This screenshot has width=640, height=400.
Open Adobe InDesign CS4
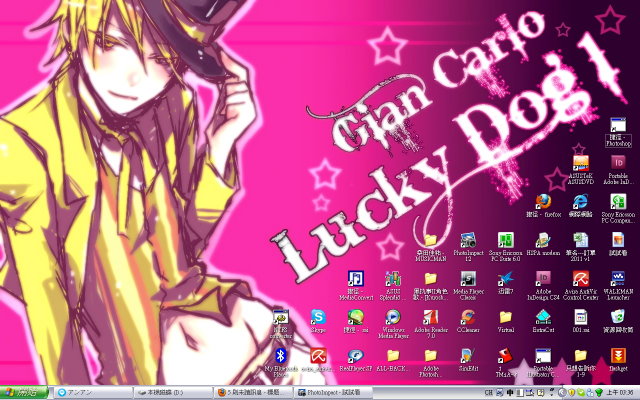click(543, 278)
